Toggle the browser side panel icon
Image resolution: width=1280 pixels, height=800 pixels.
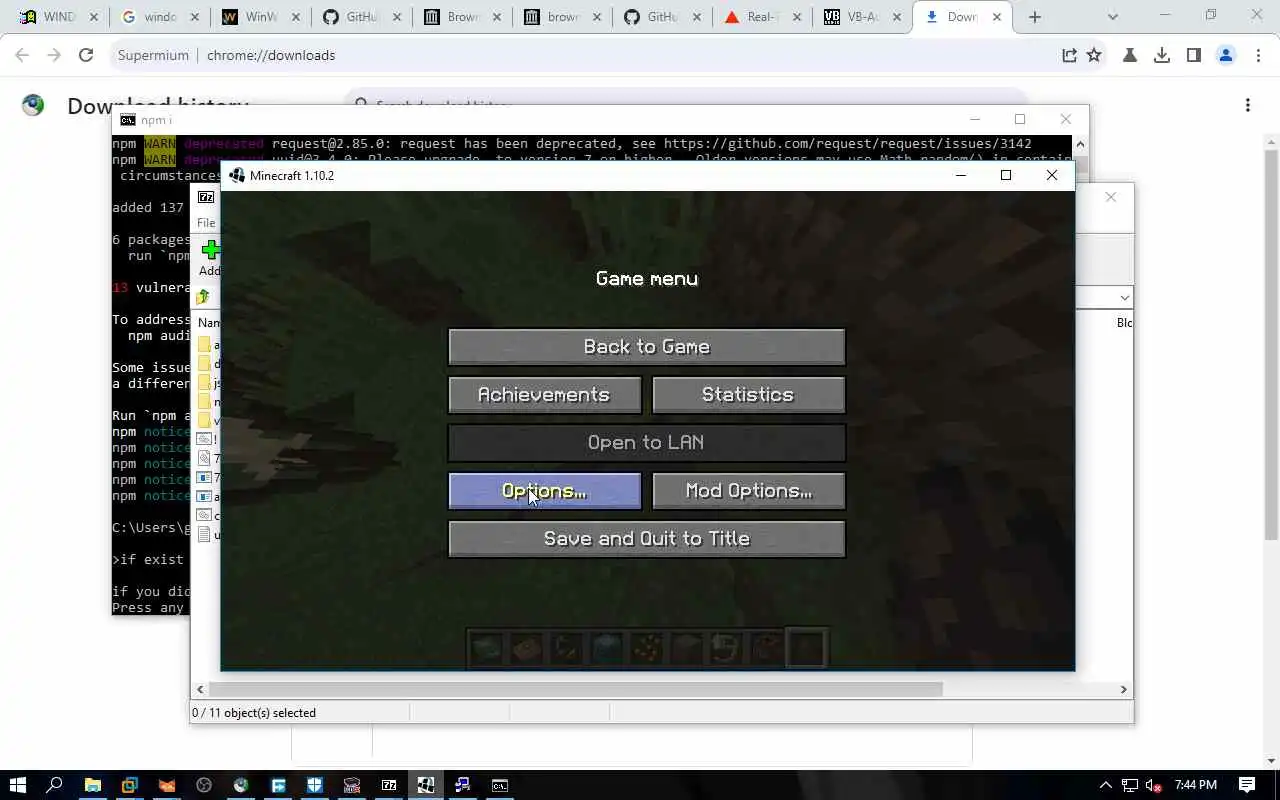1194,56
